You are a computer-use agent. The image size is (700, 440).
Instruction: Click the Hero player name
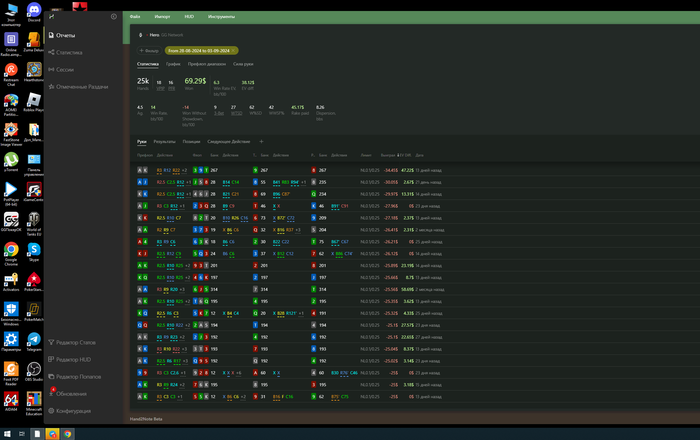point(154,35)
